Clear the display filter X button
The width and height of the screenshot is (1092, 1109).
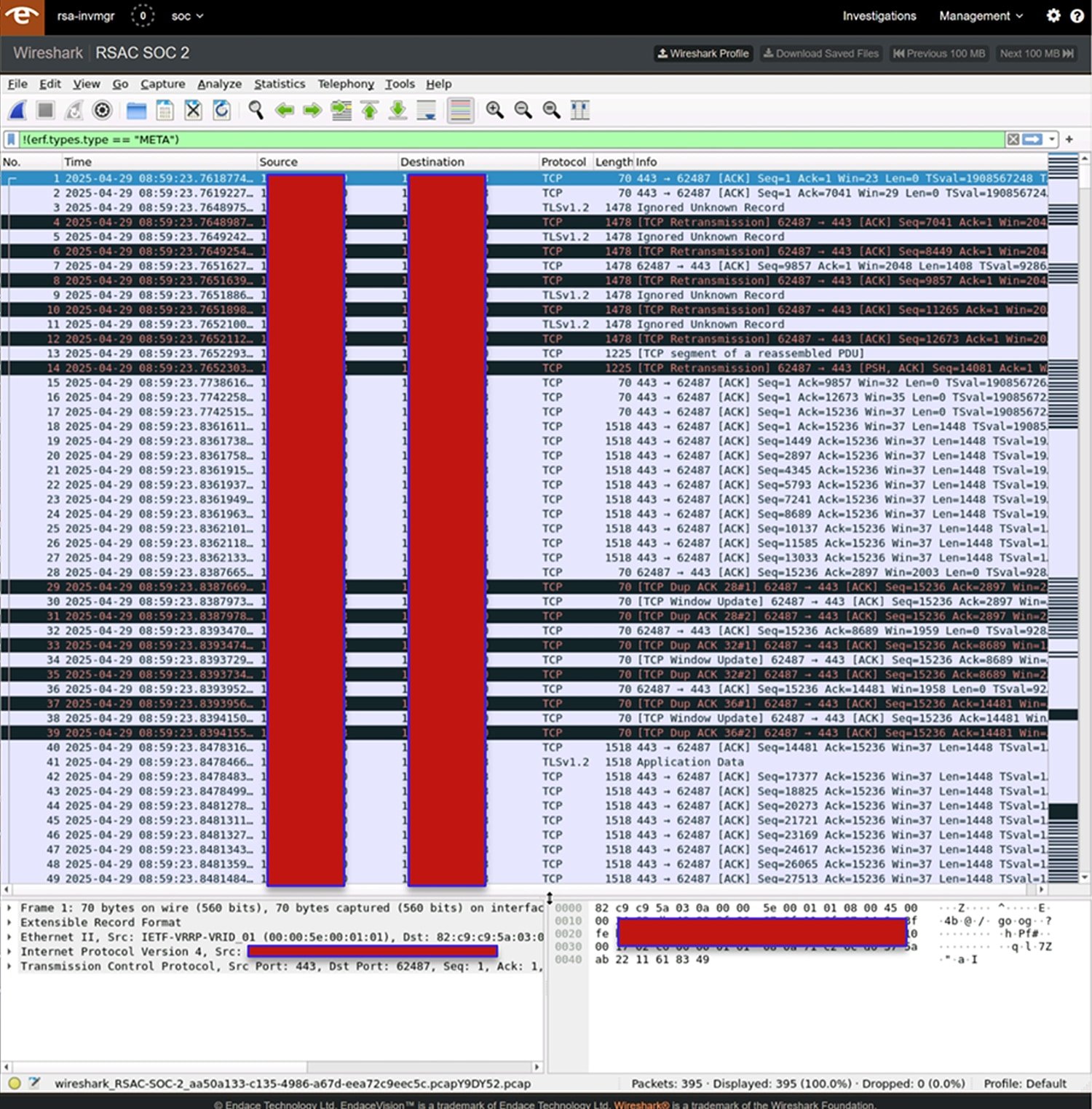click(1013, 140)
